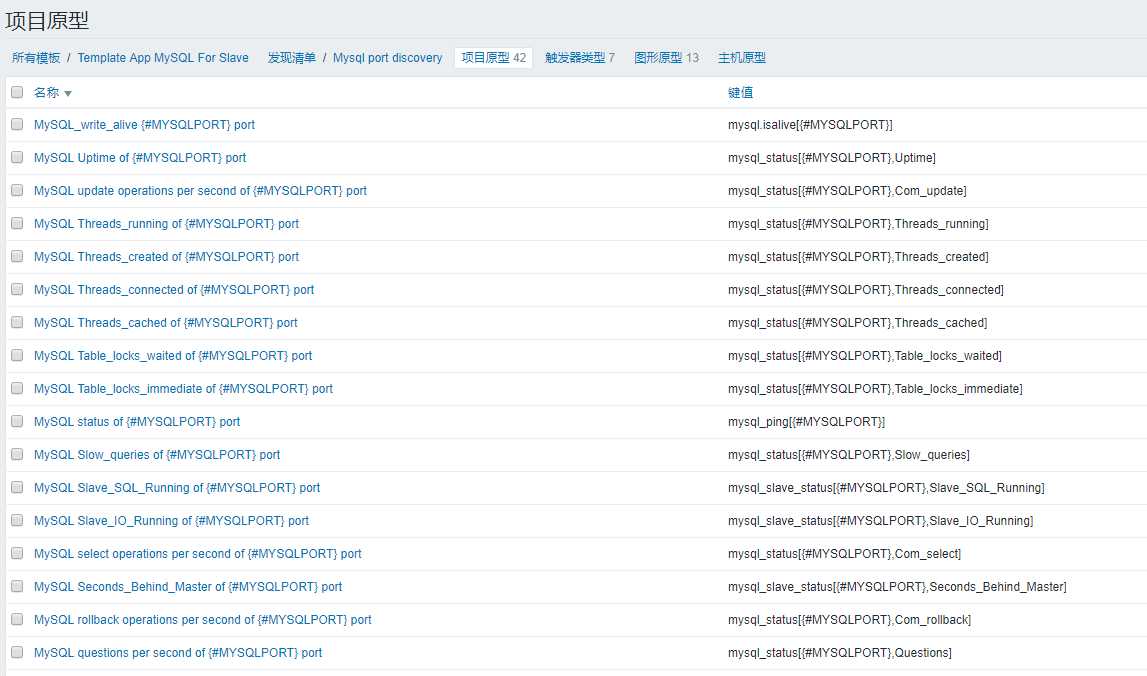Click key ending with Questions]

click(x=840, y=653)
